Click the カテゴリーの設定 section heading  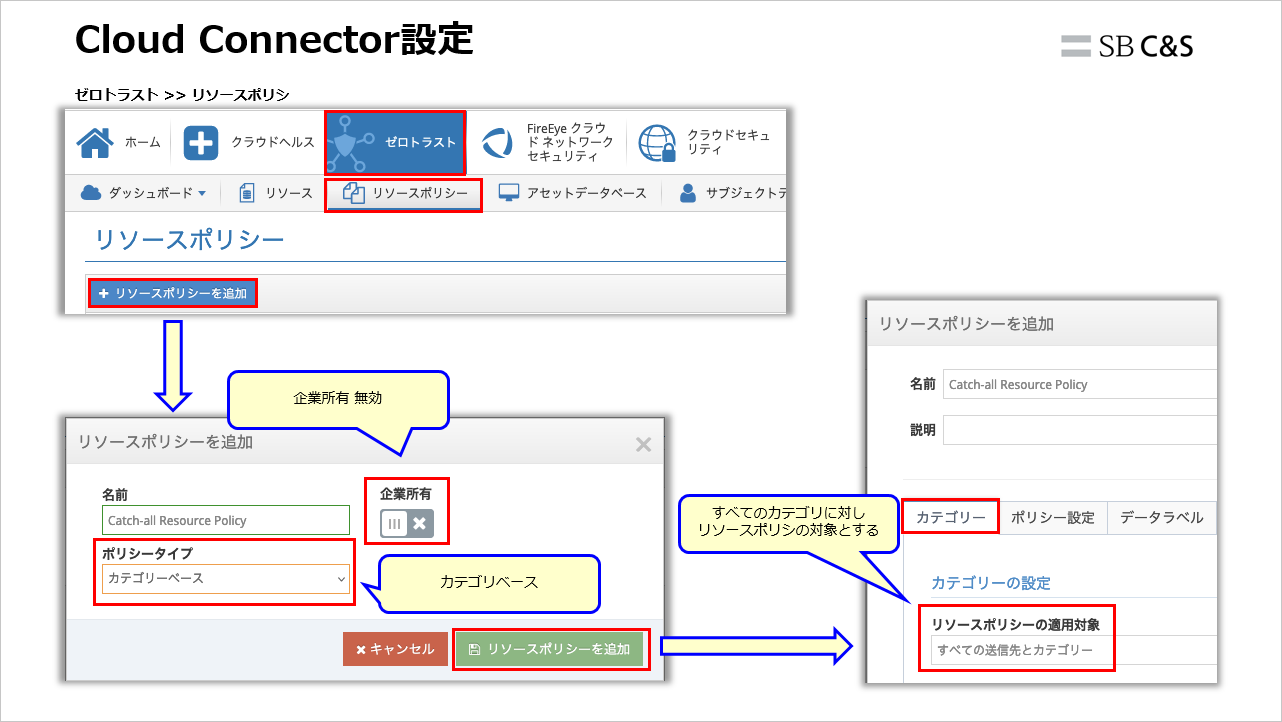[x=991, y=582]
